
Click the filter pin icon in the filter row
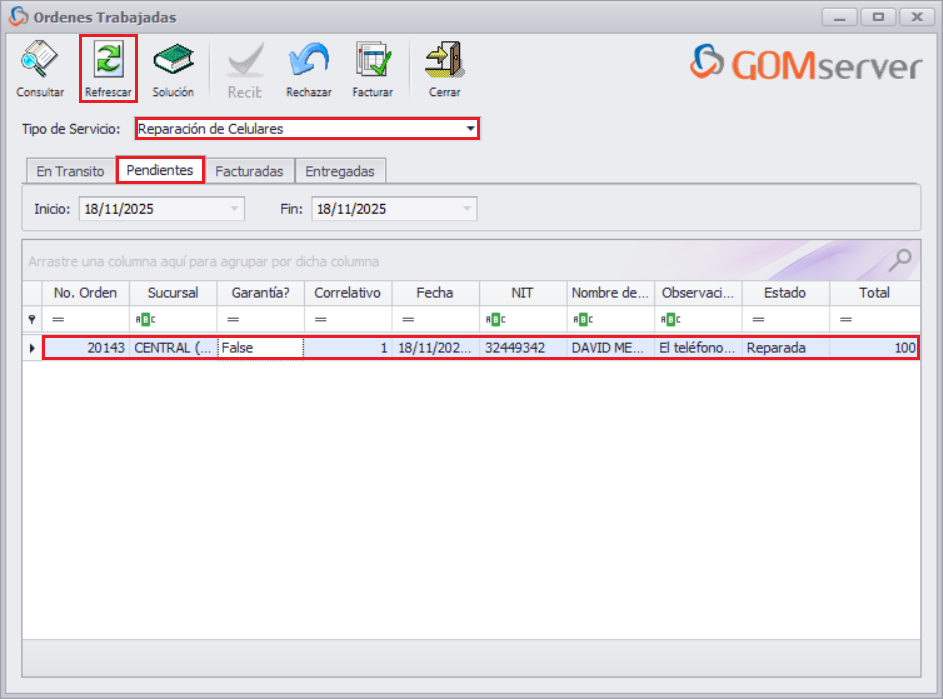31,319
